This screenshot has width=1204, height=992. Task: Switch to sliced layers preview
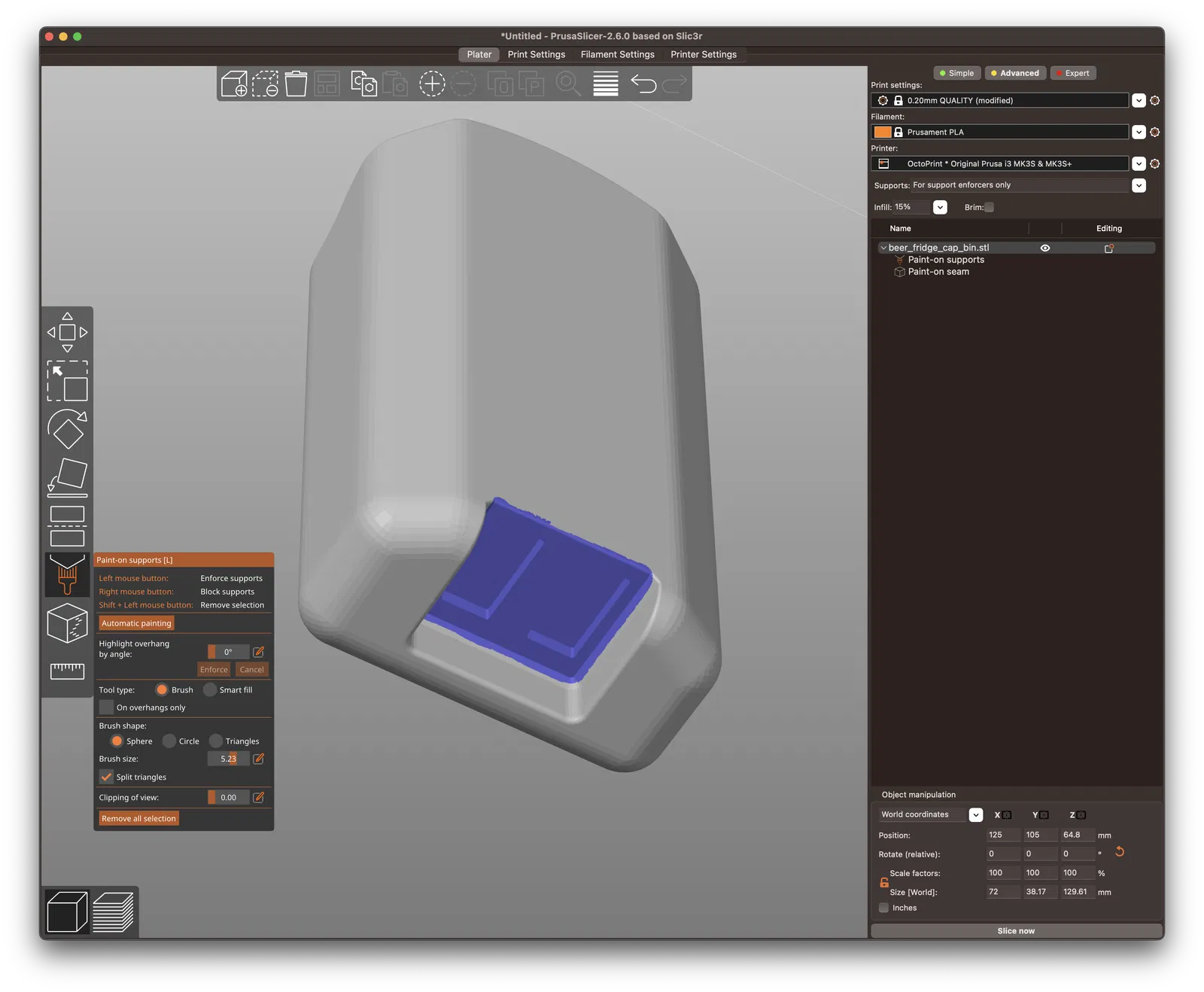coord(113,911)
